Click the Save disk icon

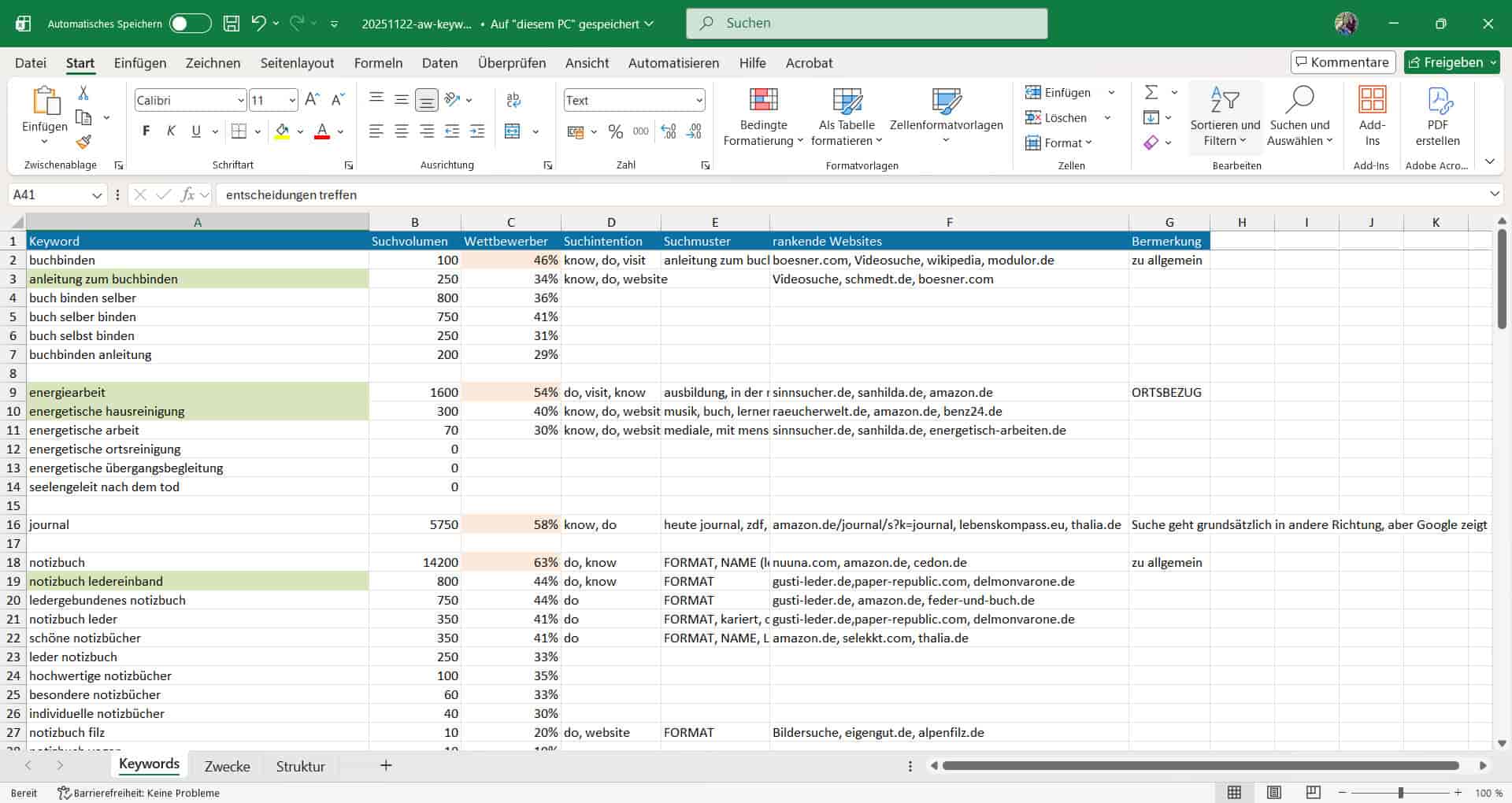tap(232, 24)
